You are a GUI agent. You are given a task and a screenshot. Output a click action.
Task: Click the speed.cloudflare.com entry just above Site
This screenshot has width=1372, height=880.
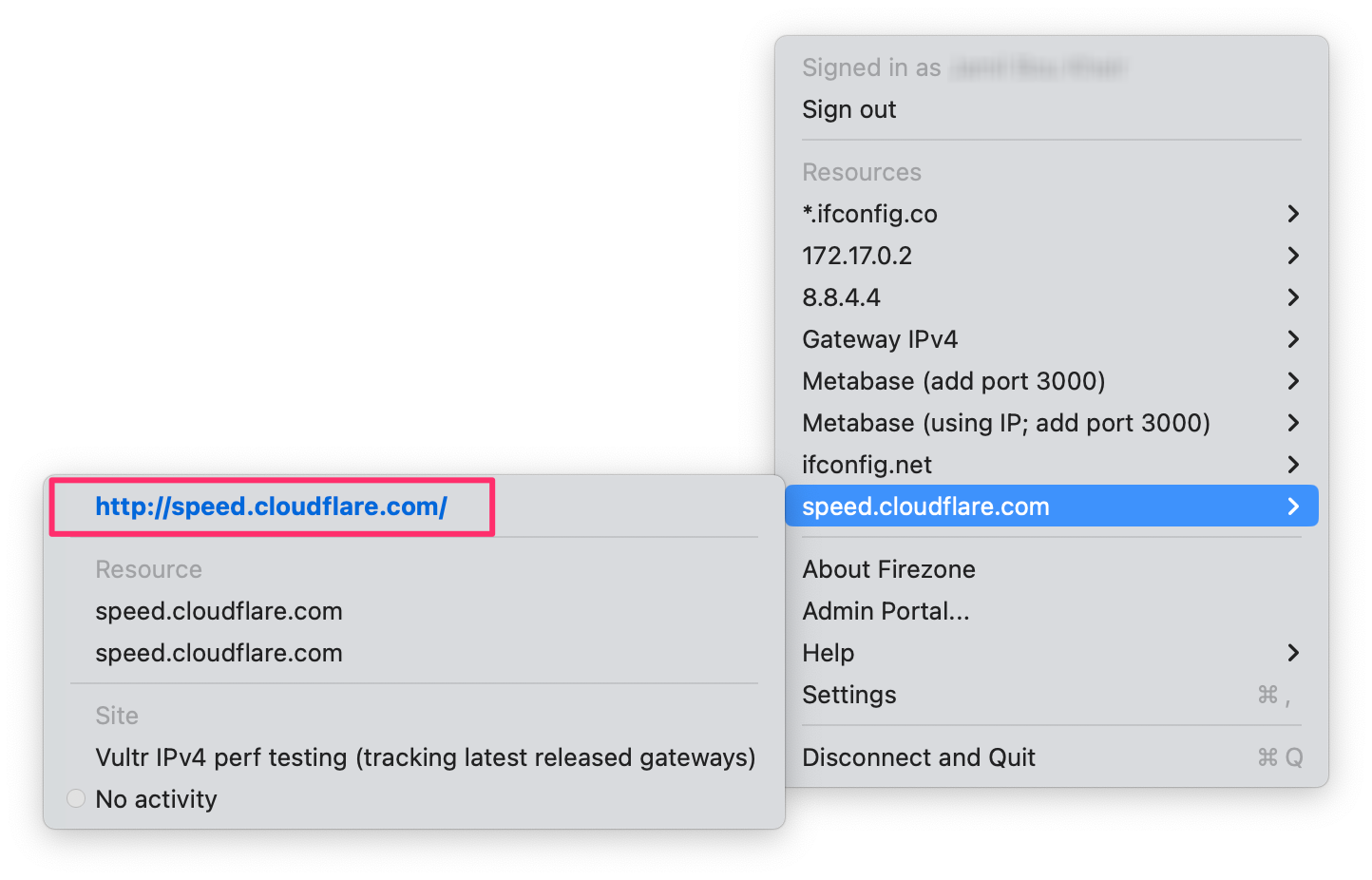pos(219,653)
